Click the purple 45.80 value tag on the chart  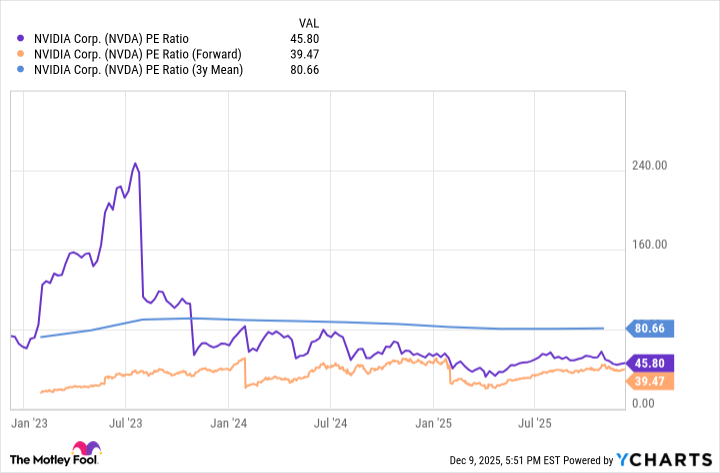tap(652, 364)
